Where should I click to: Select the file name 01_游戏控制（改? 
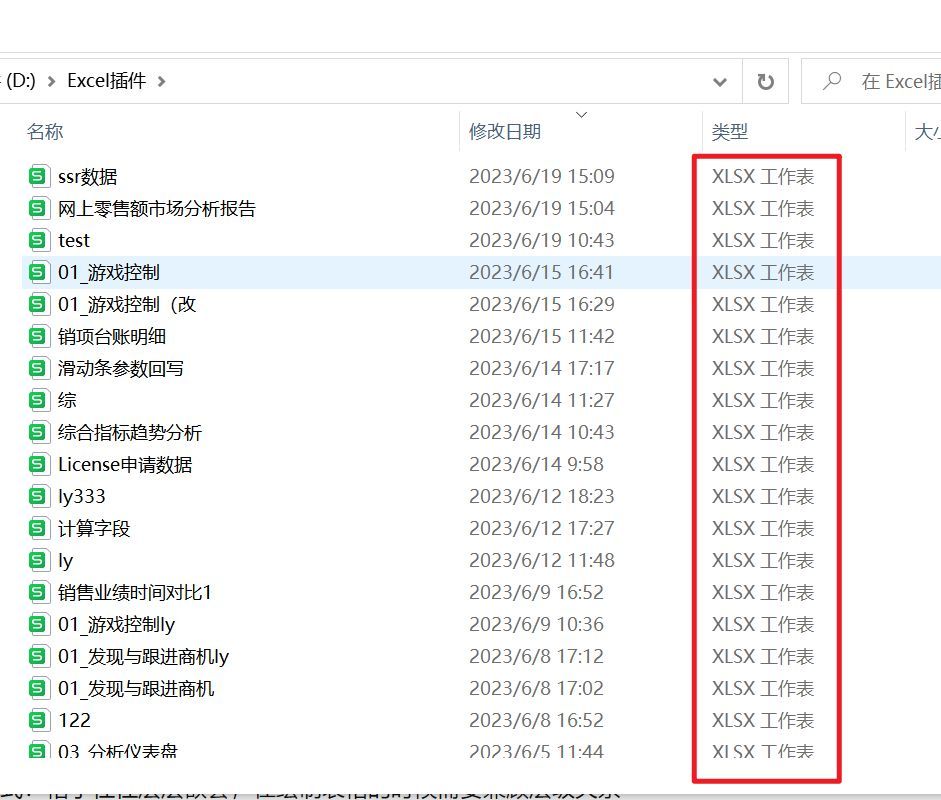point(127,304)
